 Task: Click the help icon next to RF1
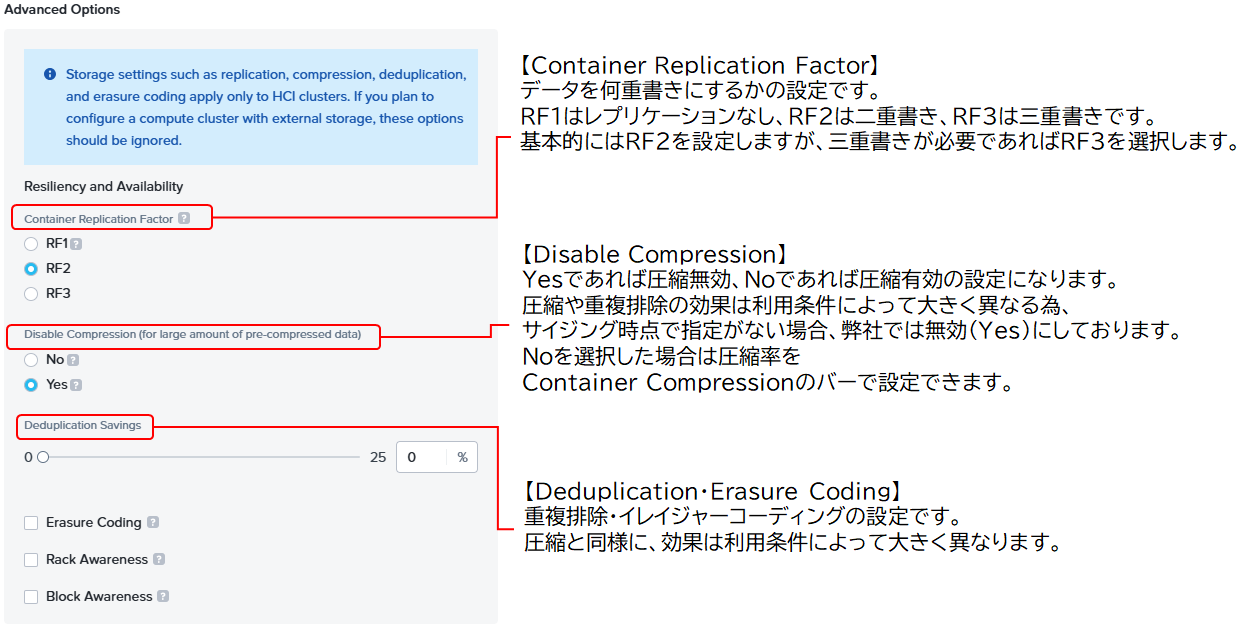[x=76, y=244]
